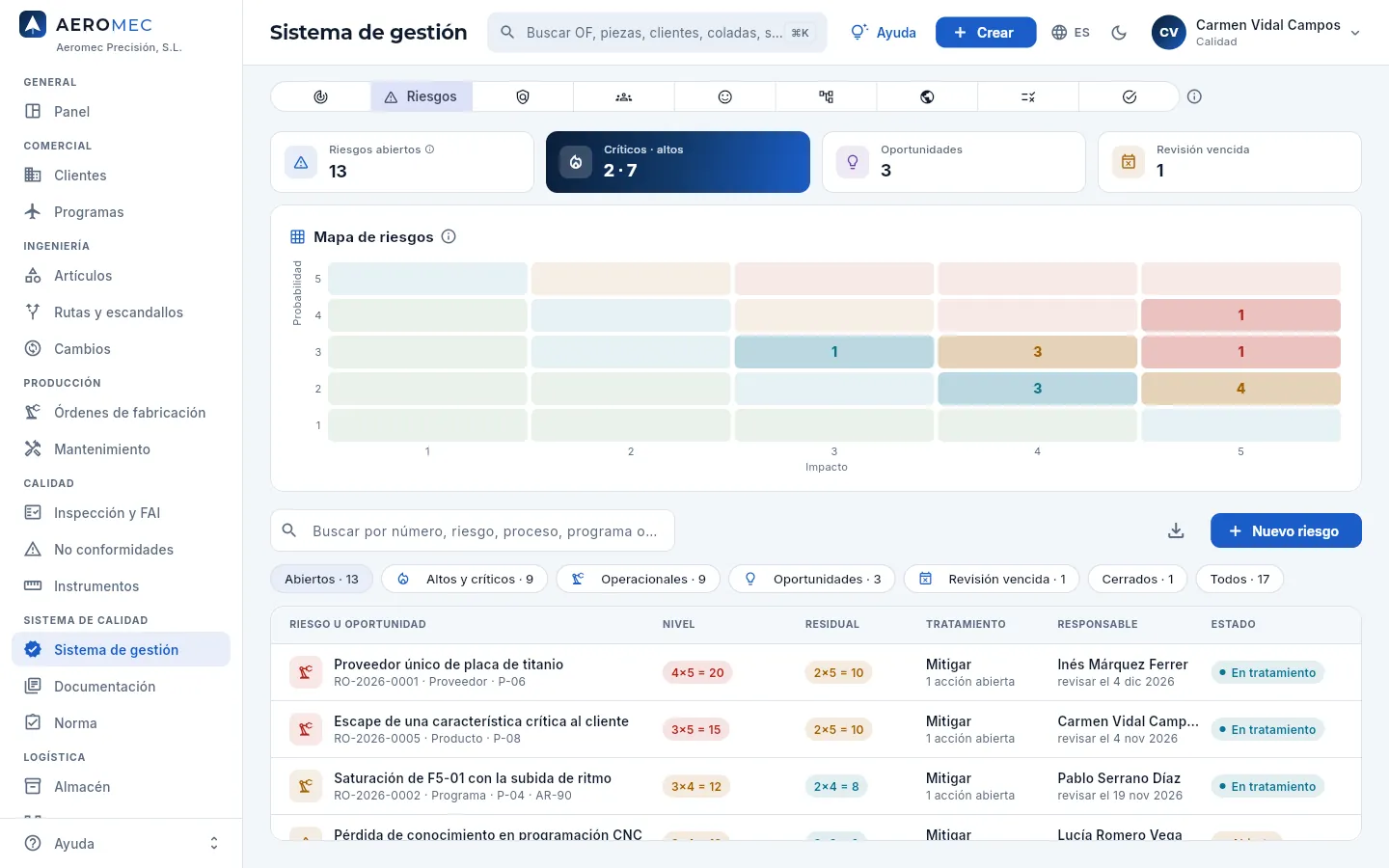
Task: Open the ES language selector
Action: (1071, 33)
